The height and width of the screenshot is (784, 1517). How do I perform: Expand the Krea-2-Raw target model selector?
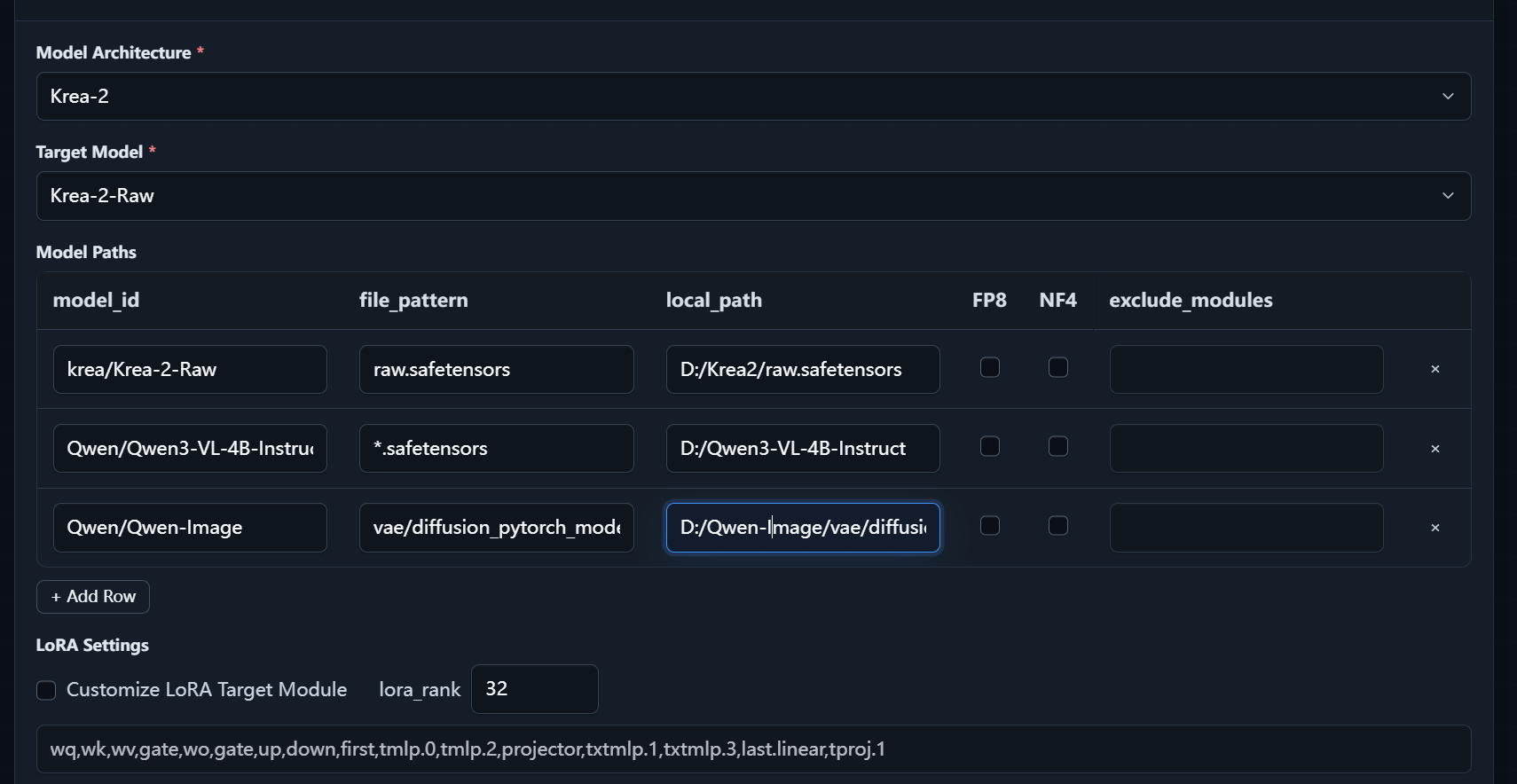point(753,195)
